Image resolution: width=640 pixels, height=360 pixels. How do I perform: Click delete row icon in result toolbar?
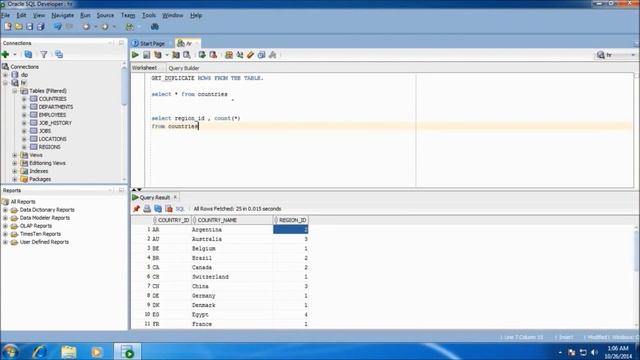point(169,209)
